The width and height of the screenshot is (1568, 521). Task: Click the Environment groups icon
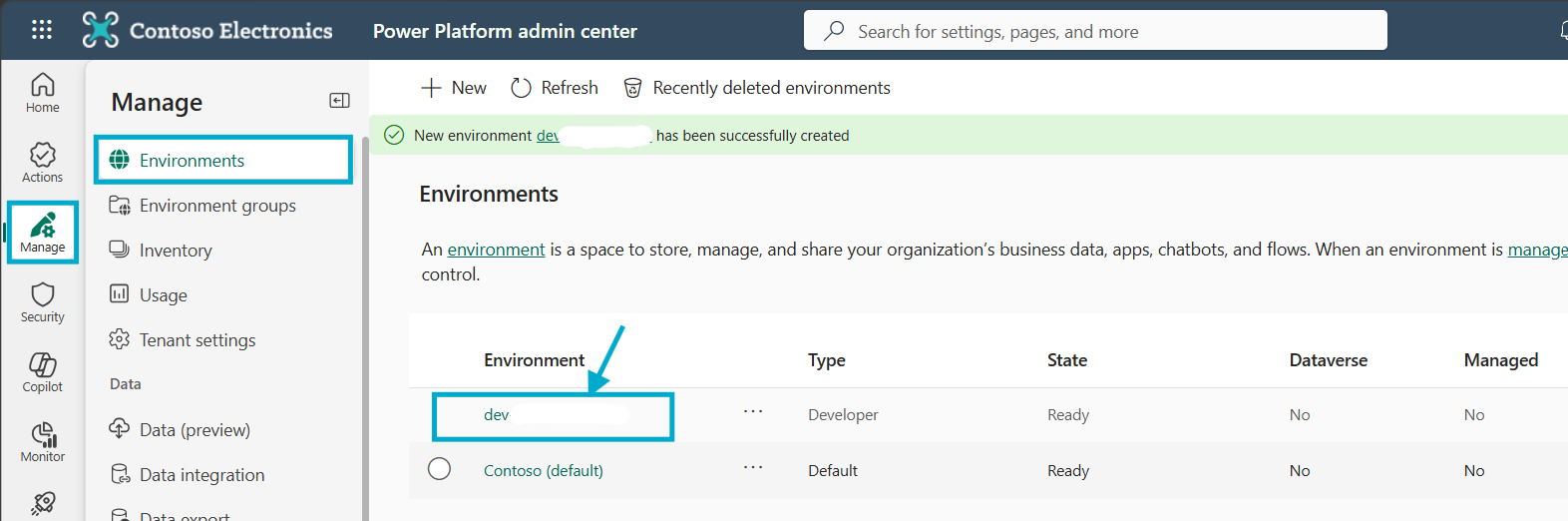[x=119, y=205]
